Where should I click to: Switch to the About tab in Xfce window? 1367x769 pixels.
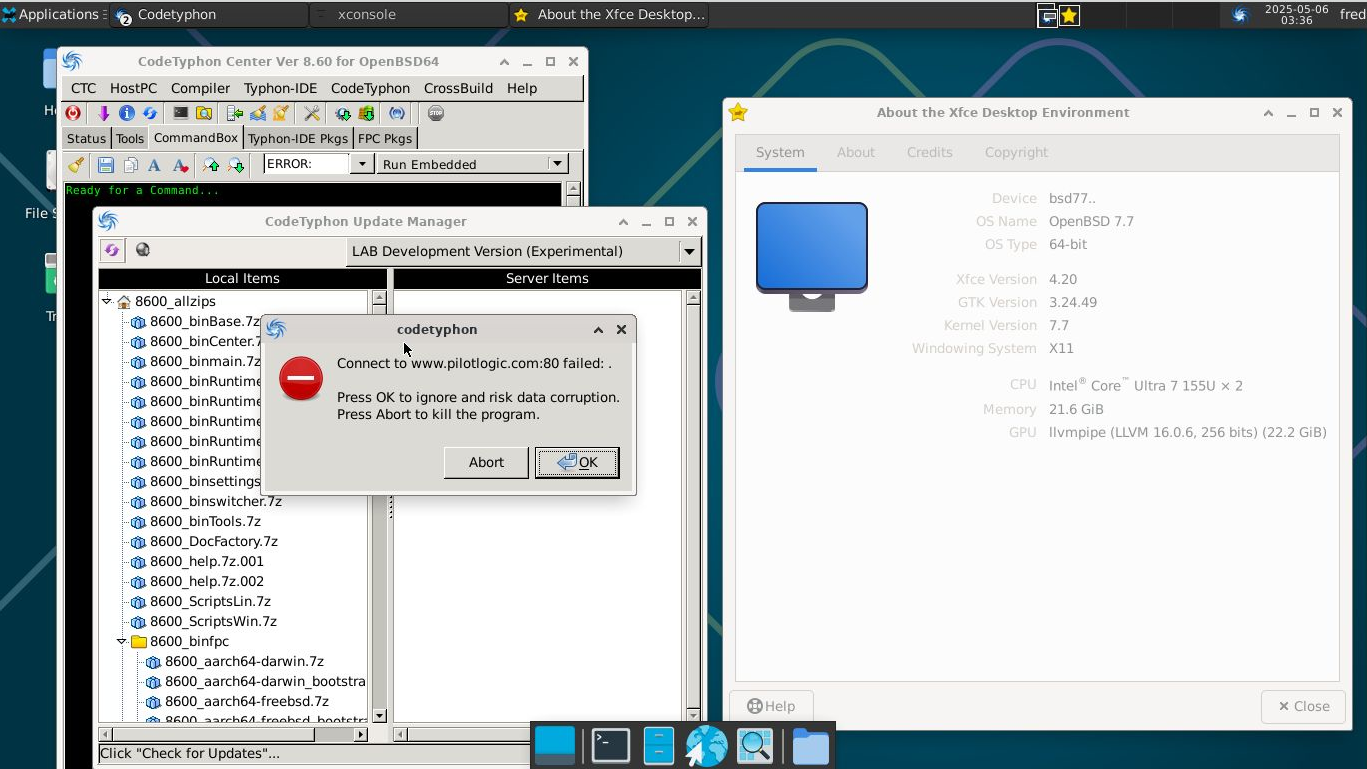click(855, 152)
